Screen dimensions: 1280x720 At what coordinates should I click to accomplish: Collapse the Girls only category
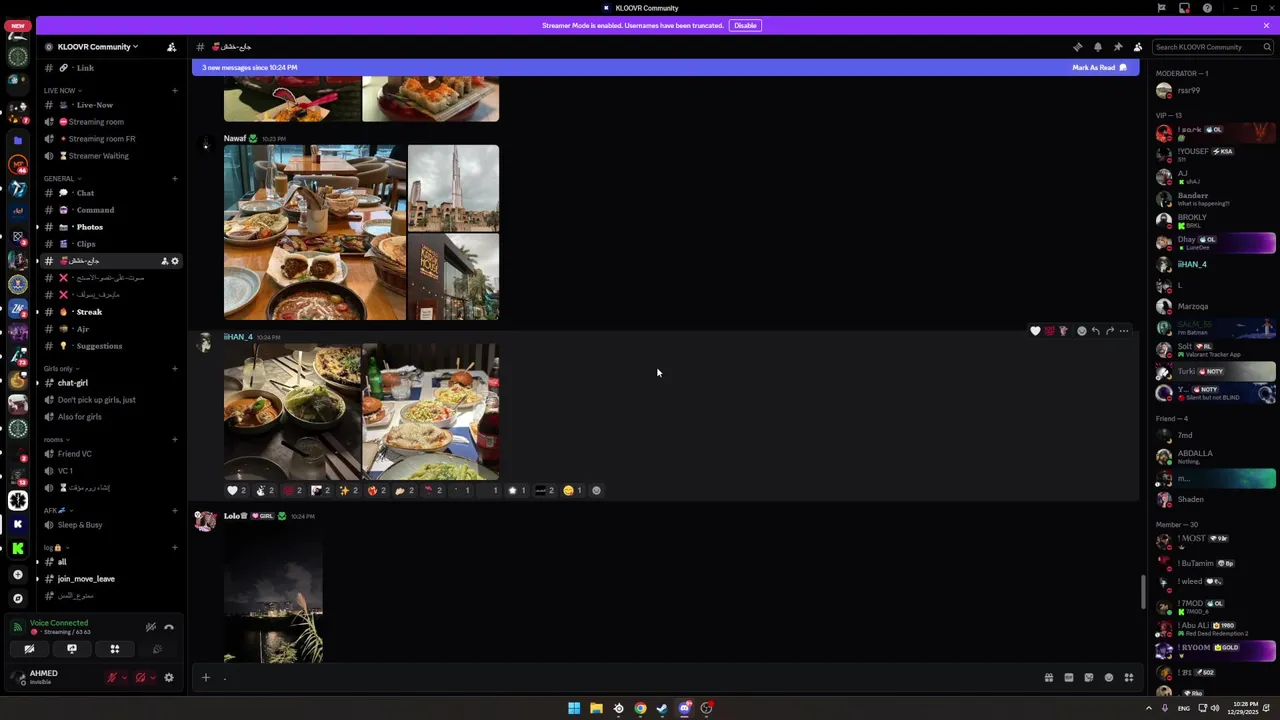click(x=61, y=368)
